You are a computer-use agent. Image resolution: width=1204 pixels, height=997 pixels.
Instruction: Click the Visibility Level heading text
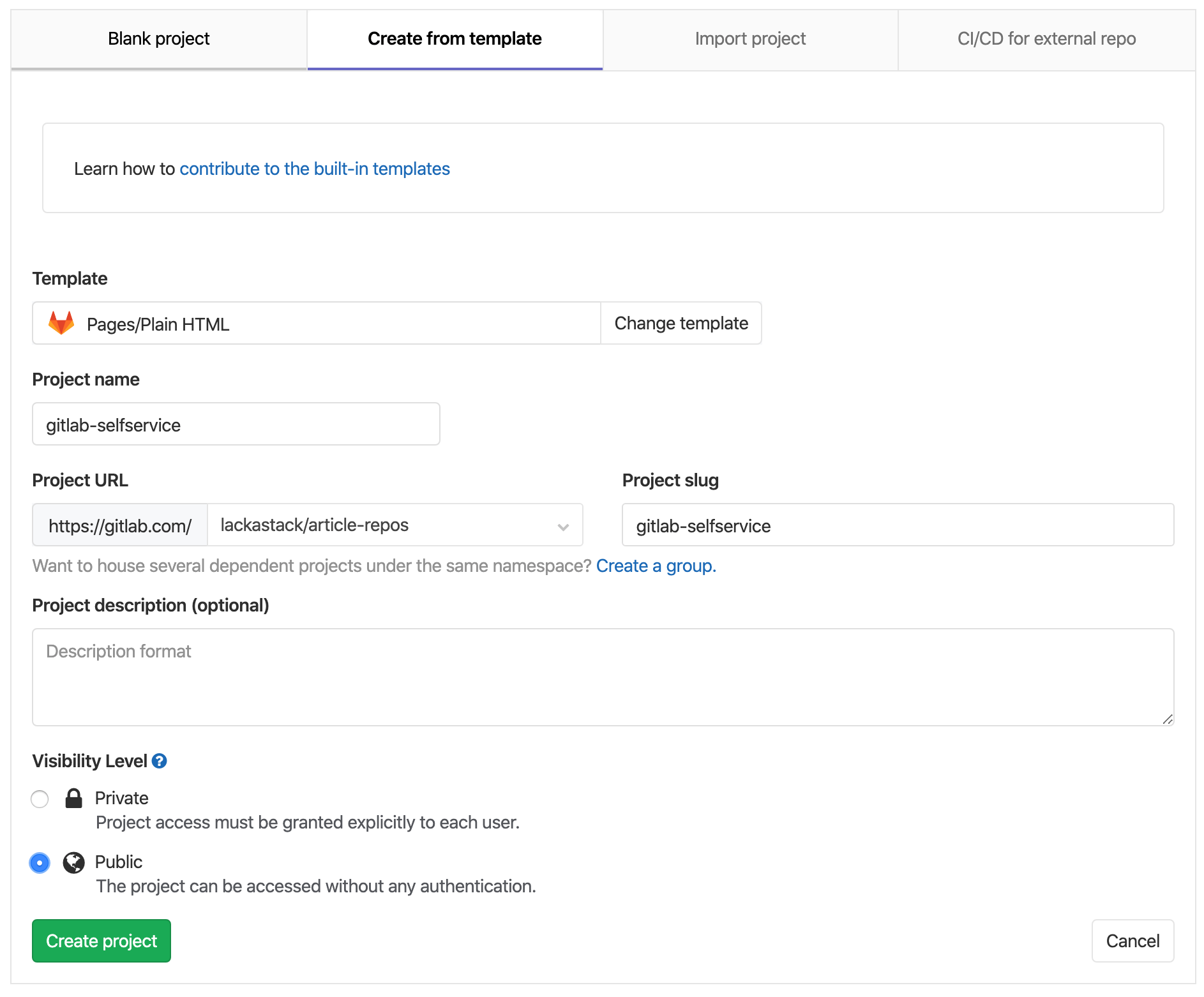coord(90,761)
